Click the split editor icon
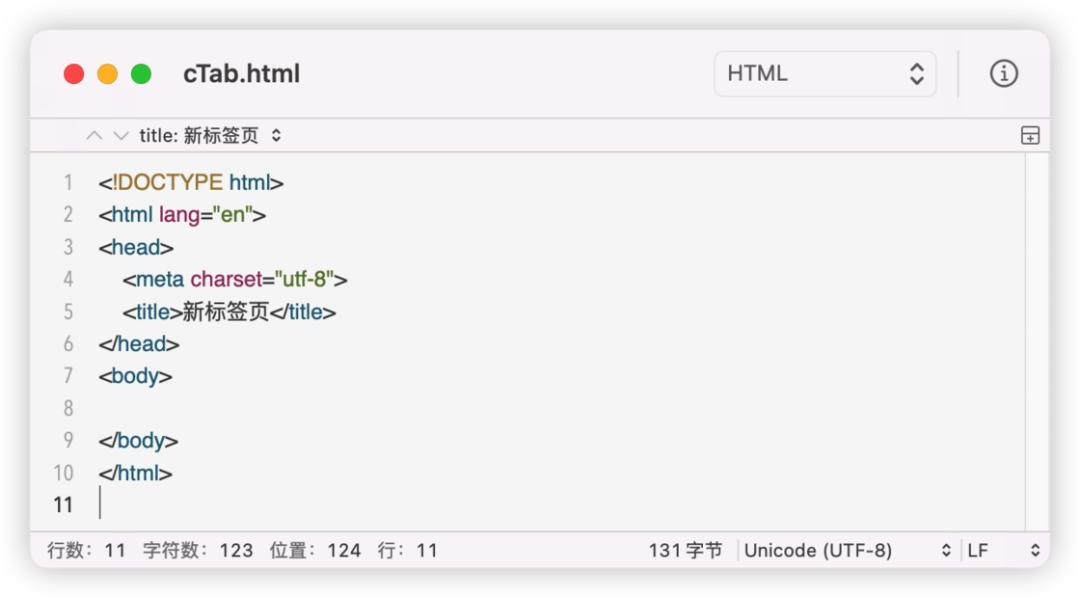 (x=1030, y=136)
